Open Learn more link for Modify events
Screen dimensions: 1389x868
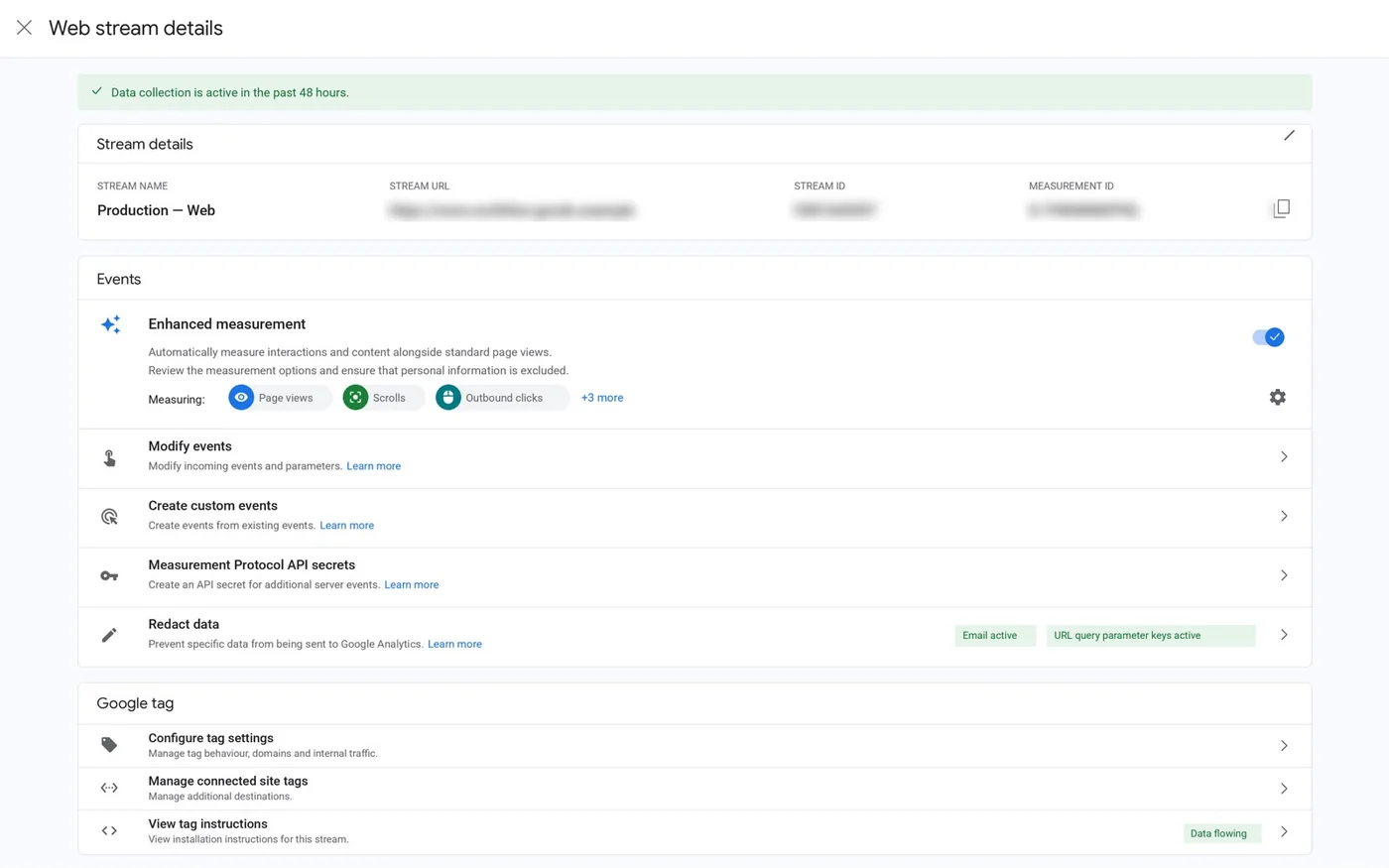[x=374, y=466]
